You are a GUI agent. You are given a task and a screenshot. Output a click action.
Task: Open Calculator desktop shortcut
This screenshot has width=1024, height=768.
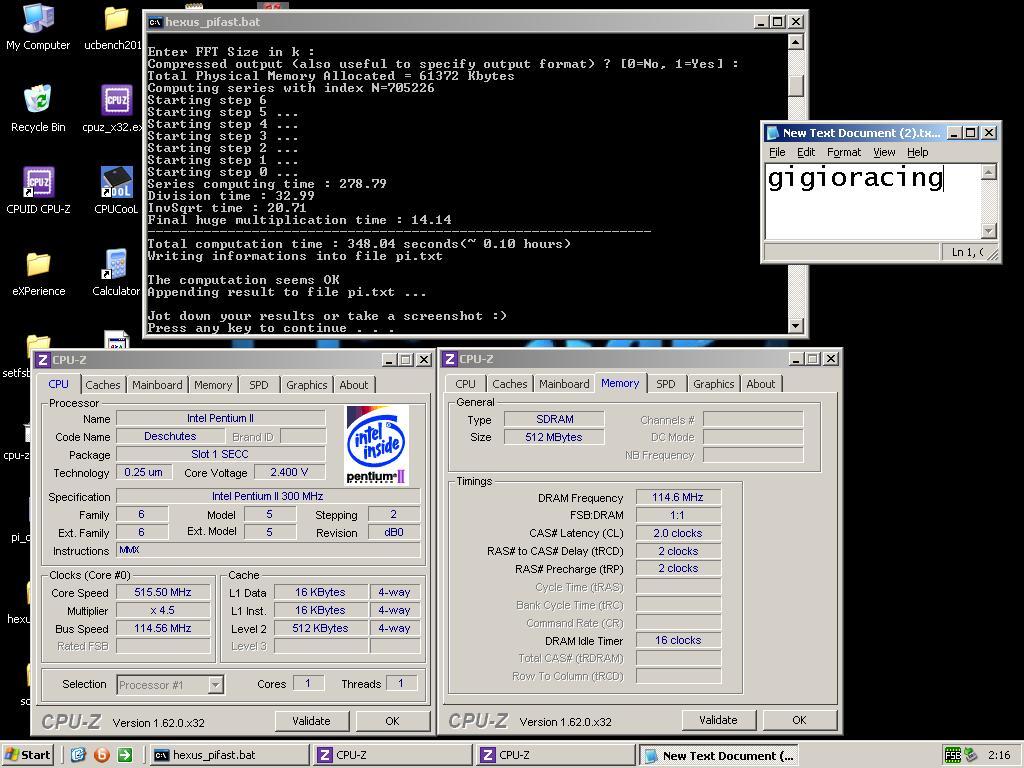coord(116,273)
